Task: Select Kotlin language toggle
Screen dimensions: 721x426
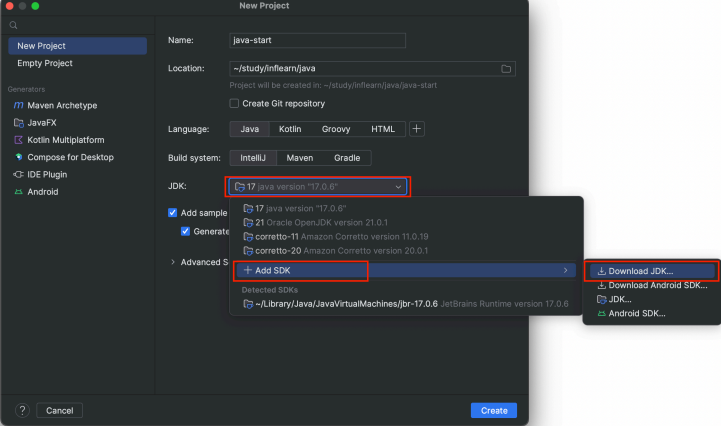Action: click(x=290, y=129)
